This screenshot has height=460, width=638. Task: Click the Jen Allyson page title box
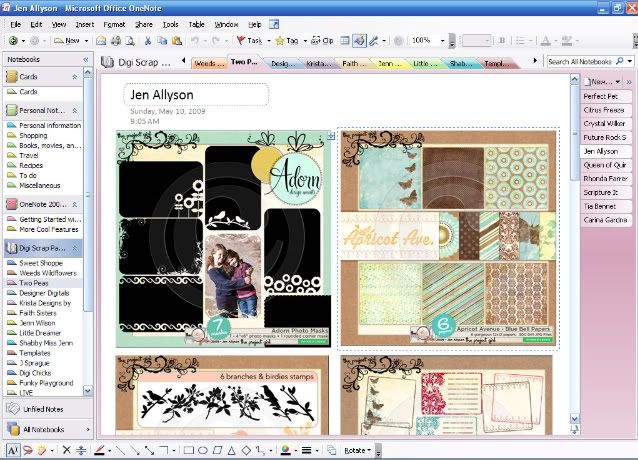tap(196, 94)
